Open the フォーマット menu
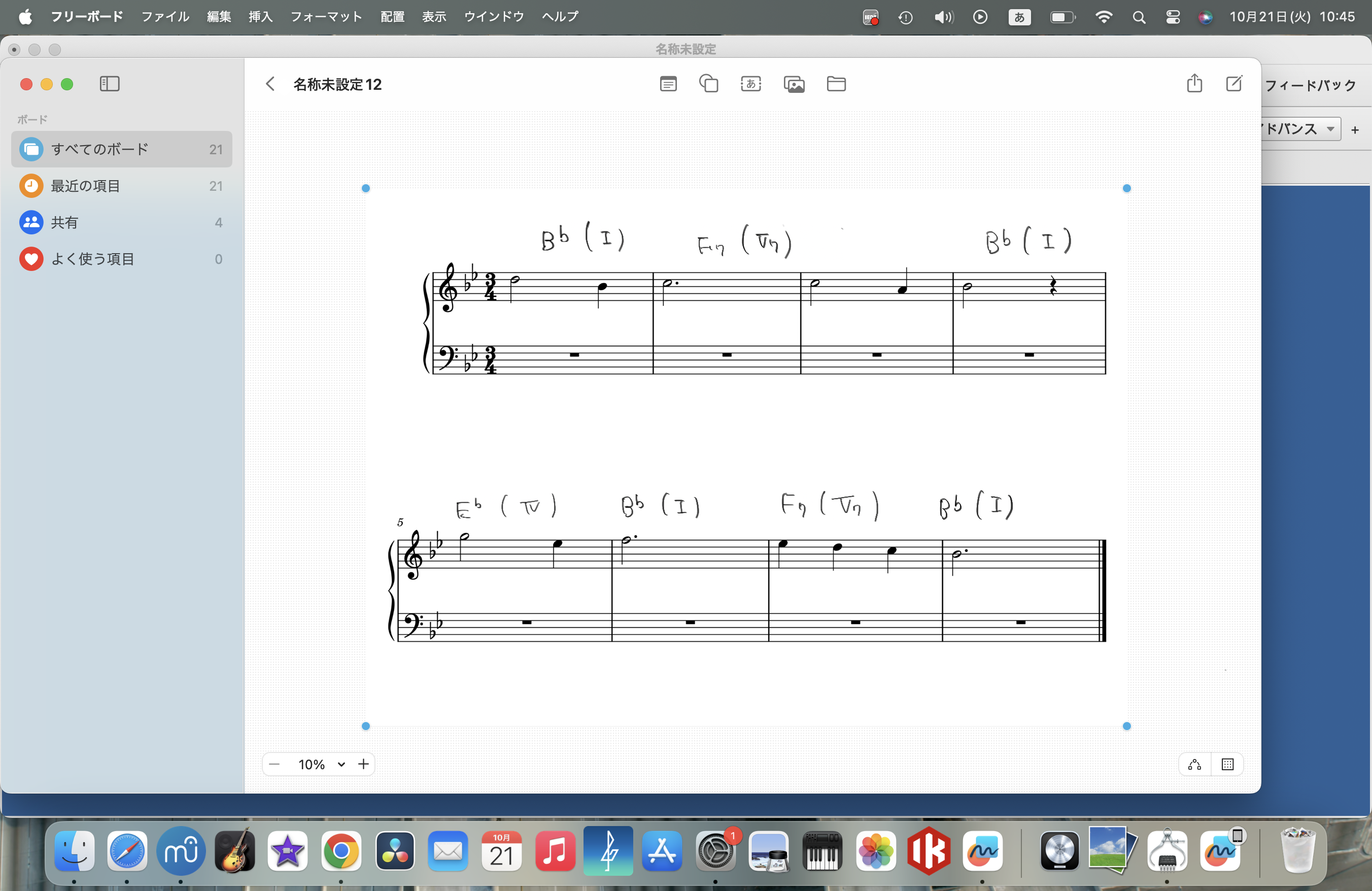This screenshot has width=1372, height=891. pos(326,17)
